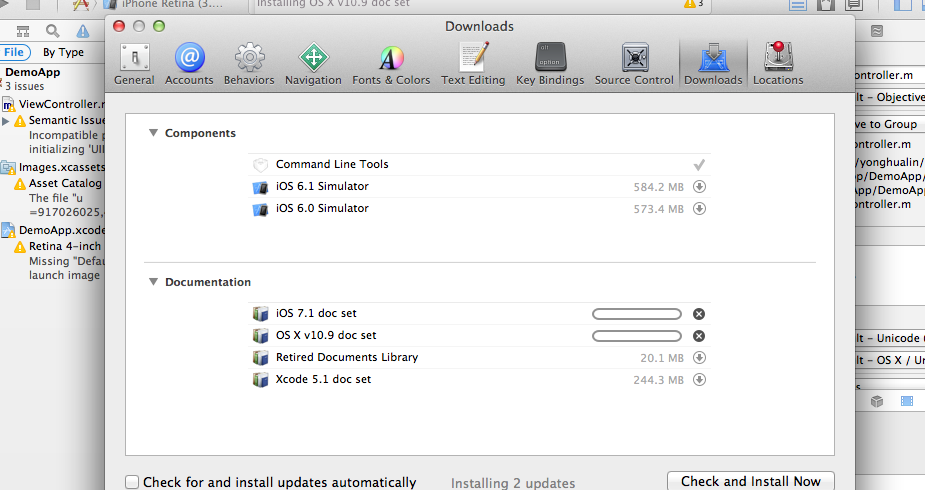
Task: Click the OS X v10.9 doc set progress bar
Action: [x=637, y=336]
